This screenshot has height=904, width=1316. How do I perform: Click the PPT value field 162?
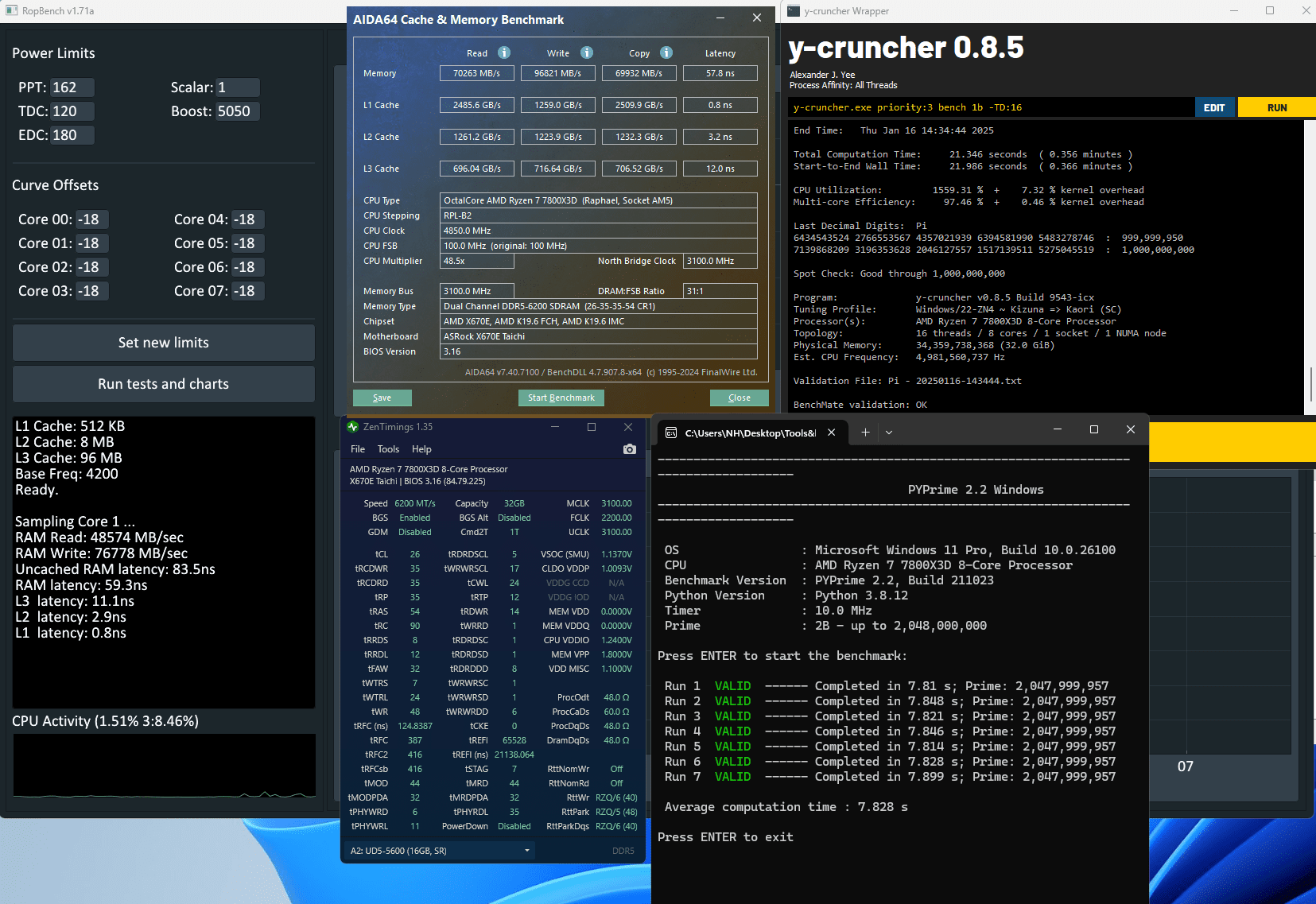click(x=72, y=87)
